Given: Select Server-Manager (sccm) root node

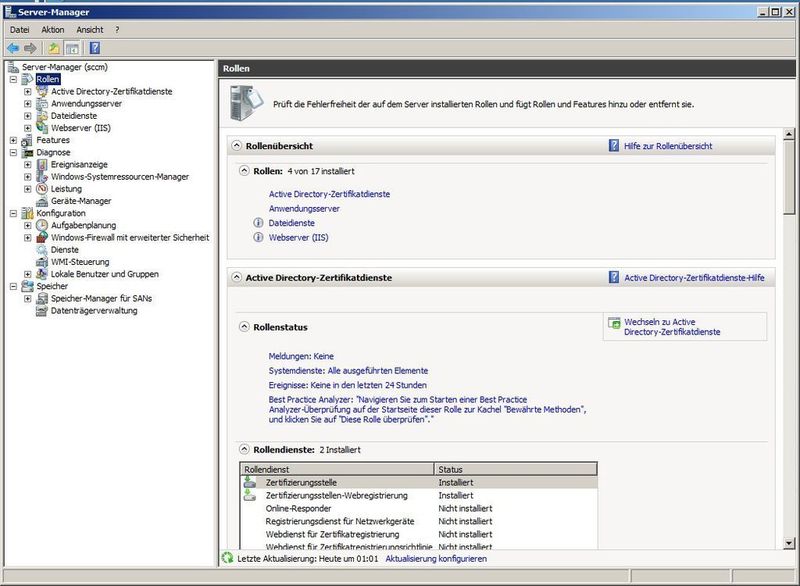Looking at the screenshot, I should click(65, 67).
